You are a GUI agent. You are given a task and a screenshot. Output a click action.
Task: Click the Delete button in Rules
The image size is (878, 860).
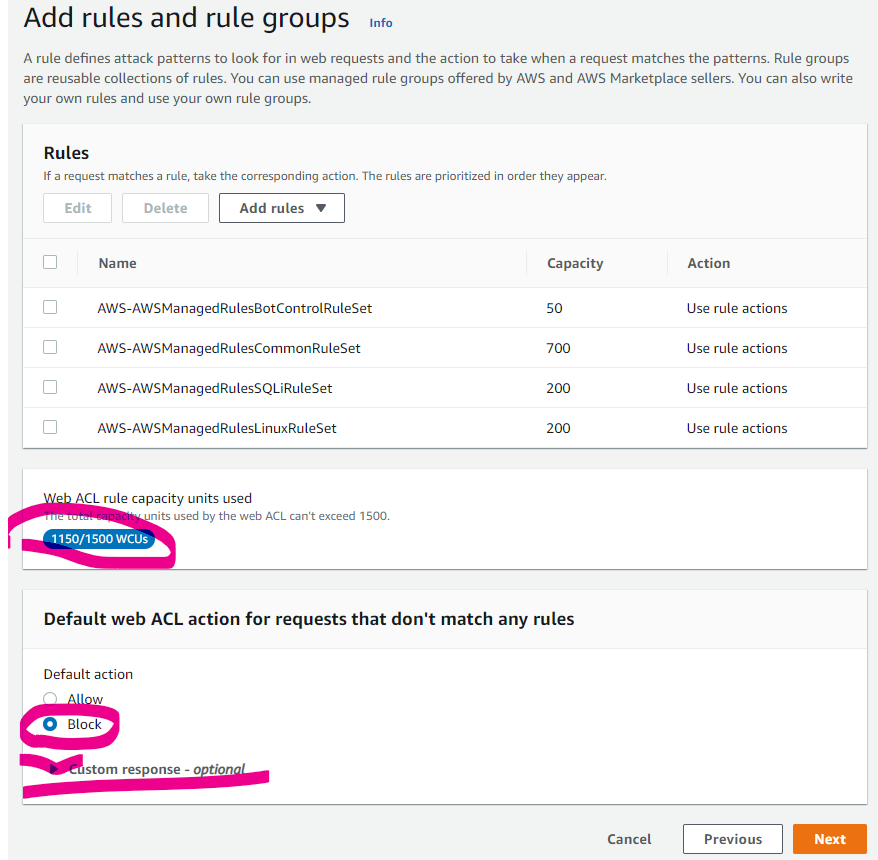tap(165, 208)
